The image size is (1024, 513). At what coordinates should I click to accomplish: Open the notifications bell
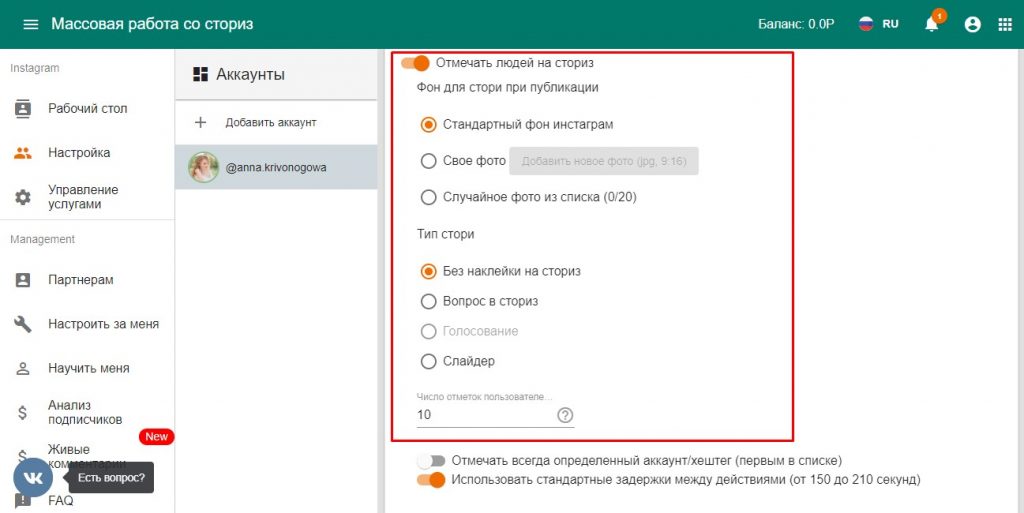tap(931, 24)
